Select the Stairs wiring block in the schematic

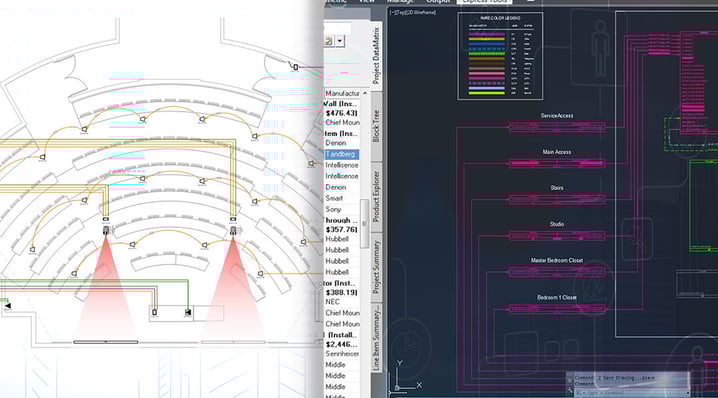click(x=557, y=199)
